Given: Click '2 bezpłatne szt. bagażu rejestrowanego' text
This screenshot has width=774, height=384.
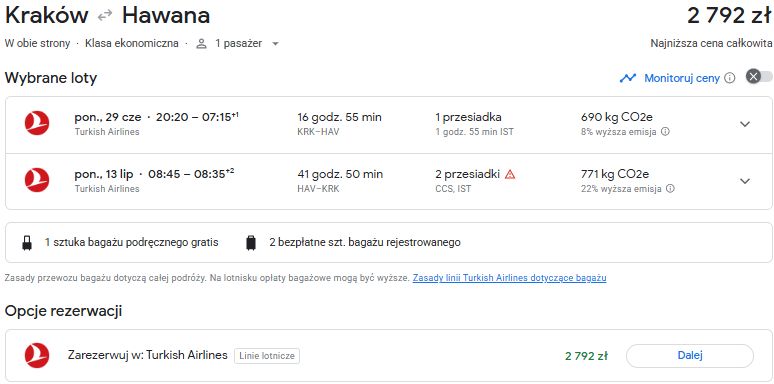Looking at the screenshot, I should pyautogui.click(x=365, y=242).
